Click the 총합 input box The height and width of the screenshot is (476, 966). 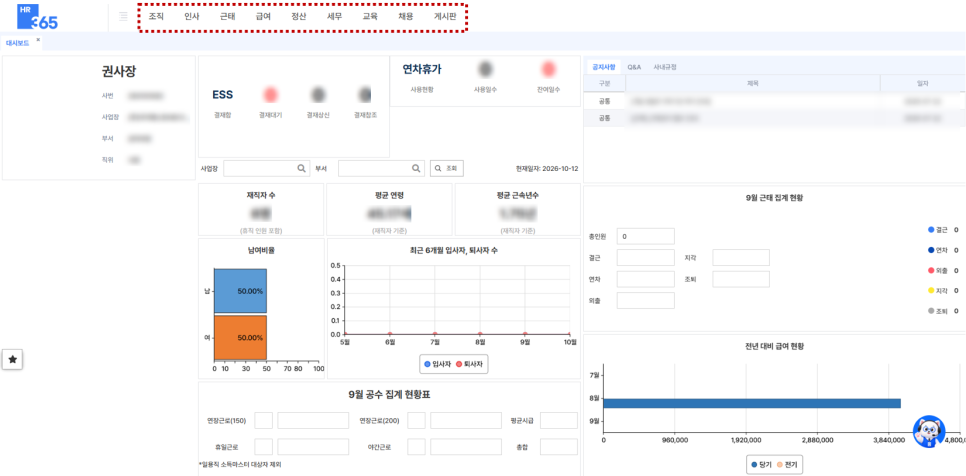pos(559,447)
